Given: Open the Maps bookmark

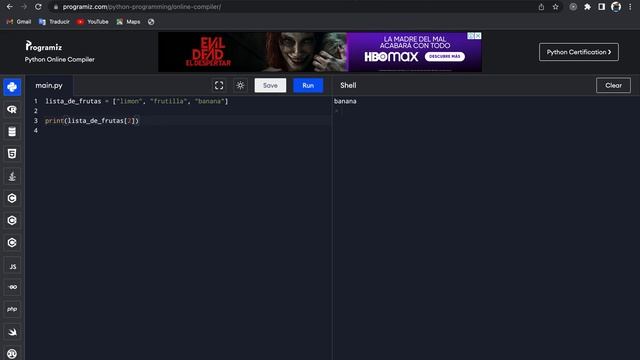Looking at the screenshot, I should tap(128, 22).
